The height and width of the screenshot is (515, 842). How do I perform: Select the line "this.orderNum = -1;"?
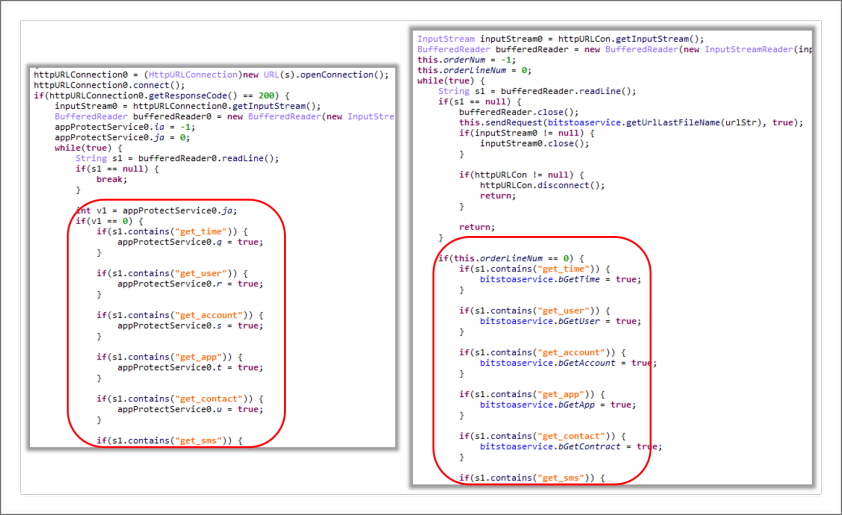(x=467, y=60)
